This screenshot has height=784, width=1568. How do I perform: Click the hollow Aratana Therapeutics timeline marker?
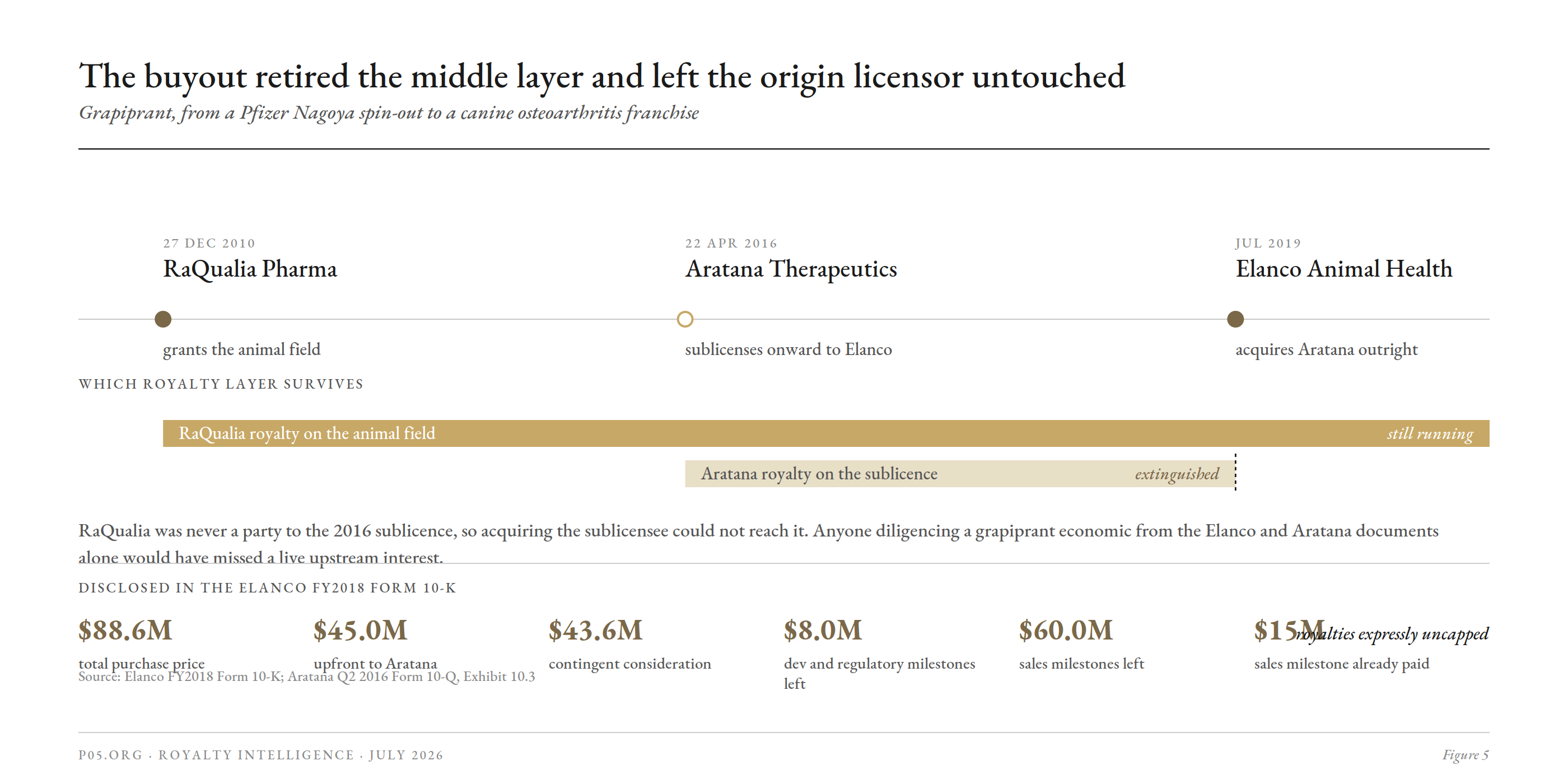click(685, 319)
